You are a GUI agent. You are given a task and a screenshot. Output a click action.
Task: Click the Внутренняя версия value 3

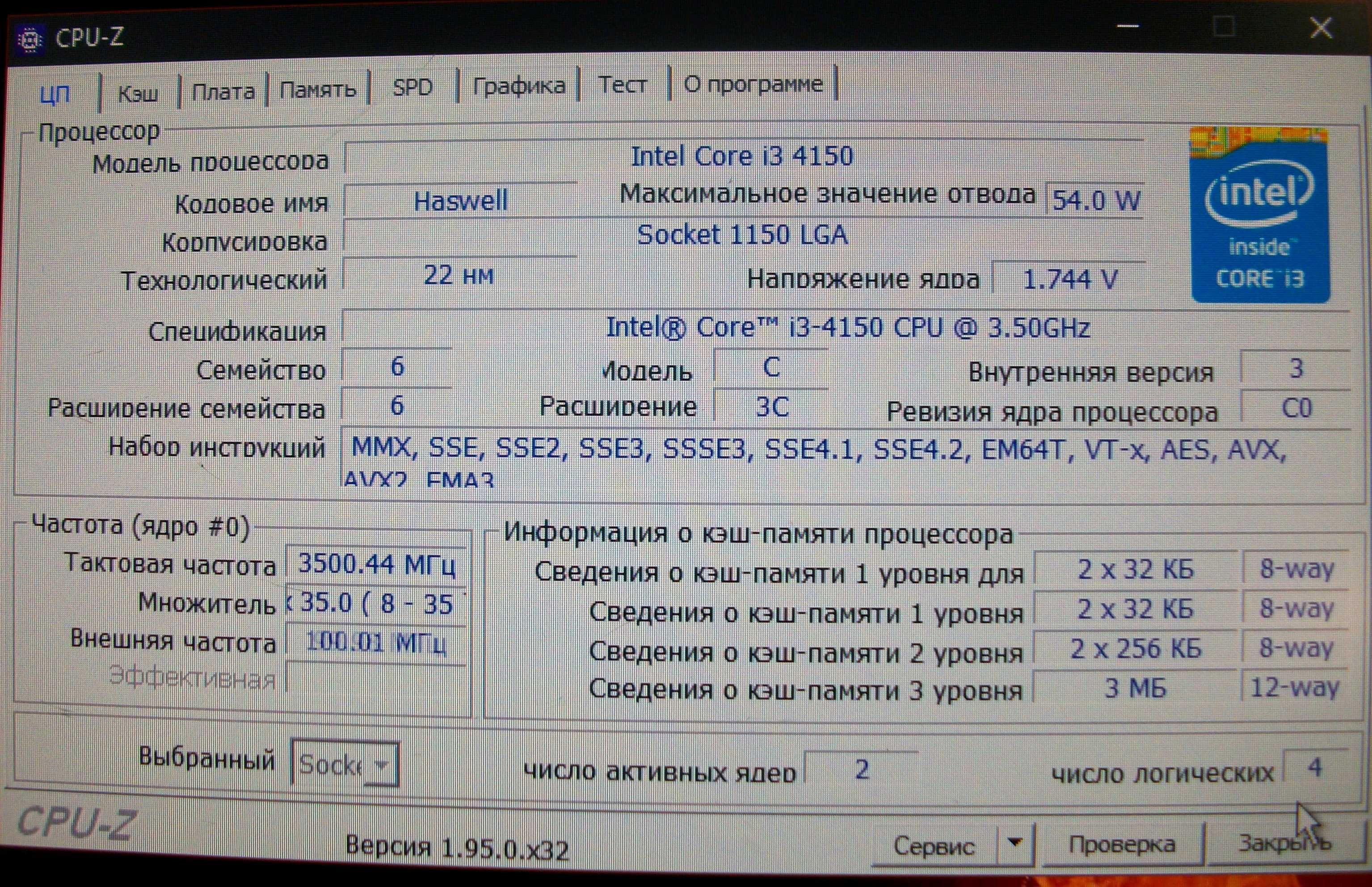tap(1296, 369)
